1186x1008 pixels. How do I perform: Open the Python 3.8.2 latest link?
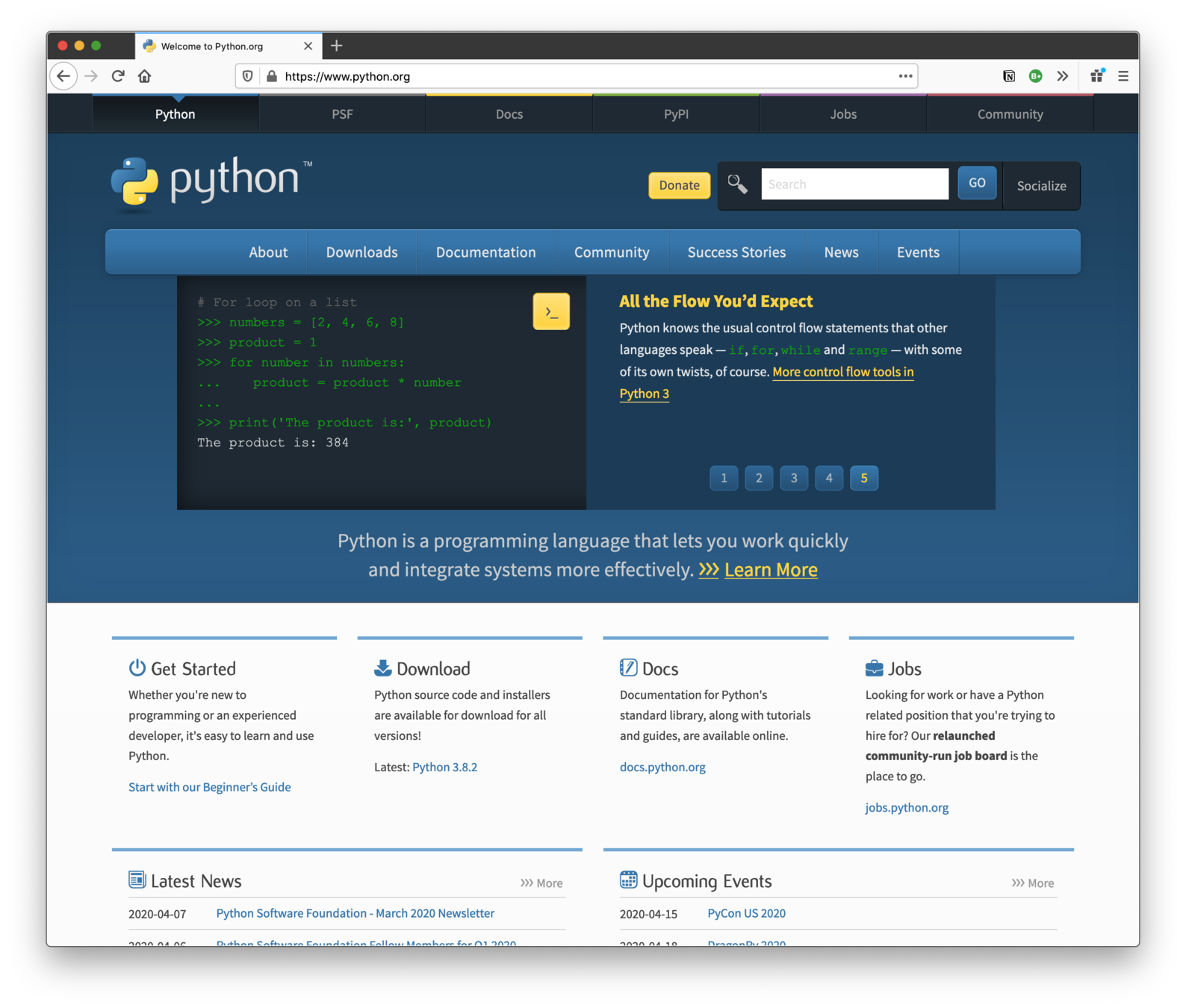pos(444,767)
